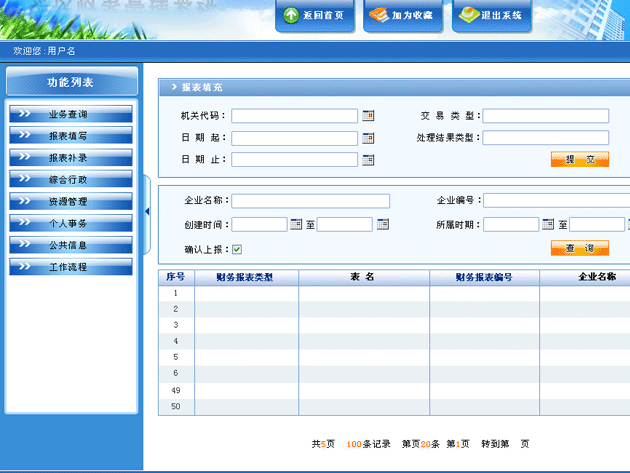Open calendar icon after 所属时期 start field

coord(548,224)
